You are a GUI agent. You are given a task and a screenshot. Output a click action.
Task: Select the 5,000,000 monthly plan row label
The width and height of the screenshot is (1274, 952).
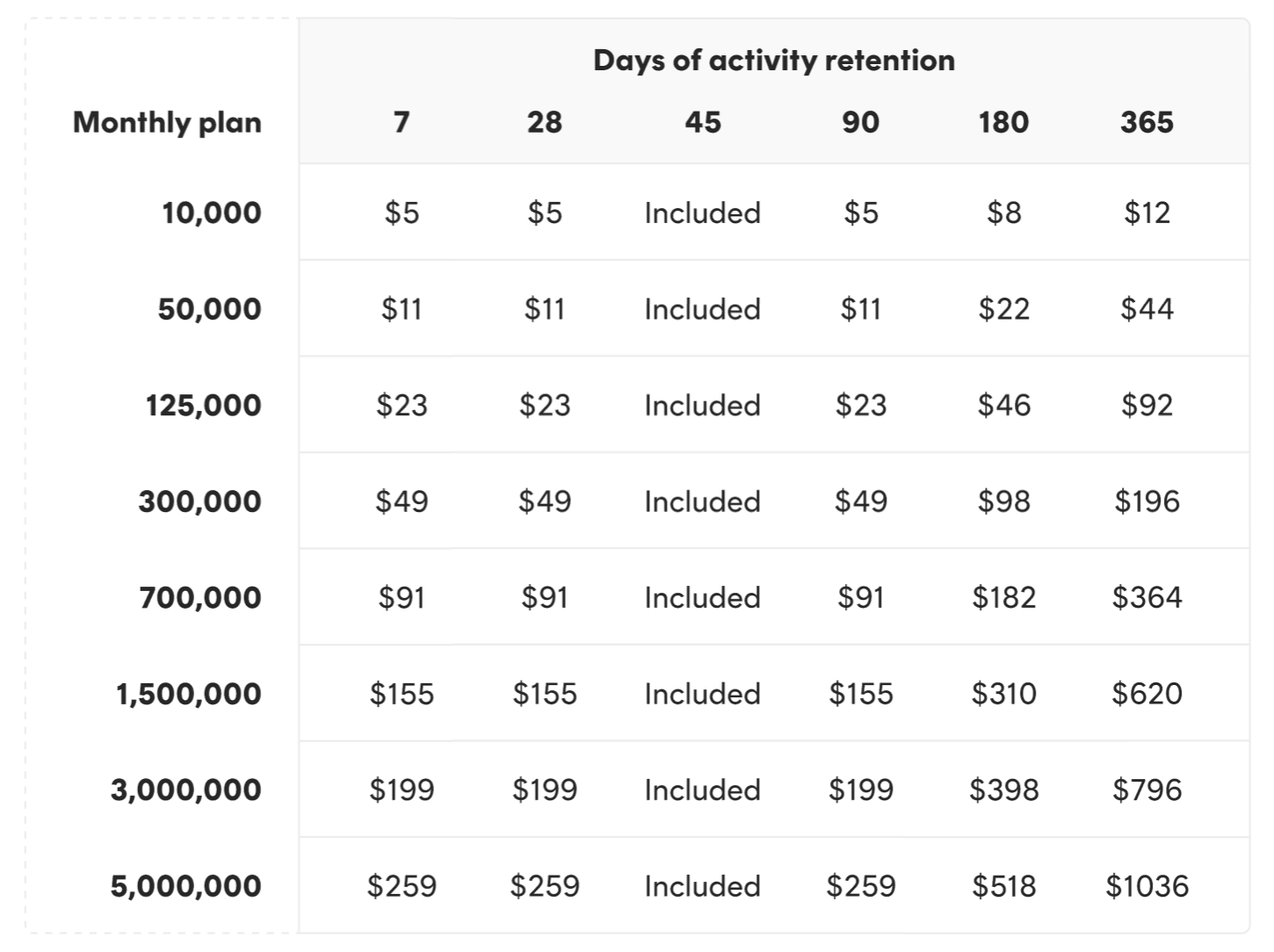coord(186,886)
